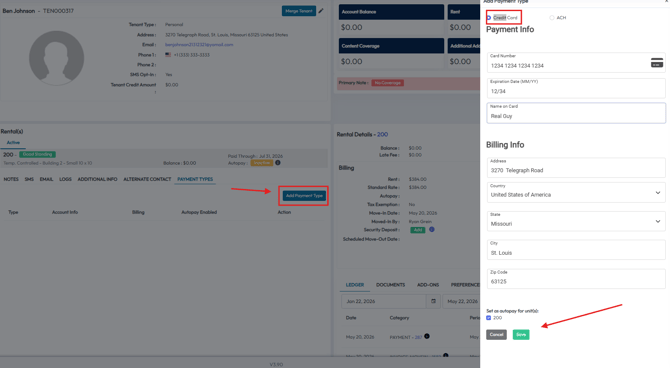
Task: Click the Content Coverage card
Action: tap(391, 54)
